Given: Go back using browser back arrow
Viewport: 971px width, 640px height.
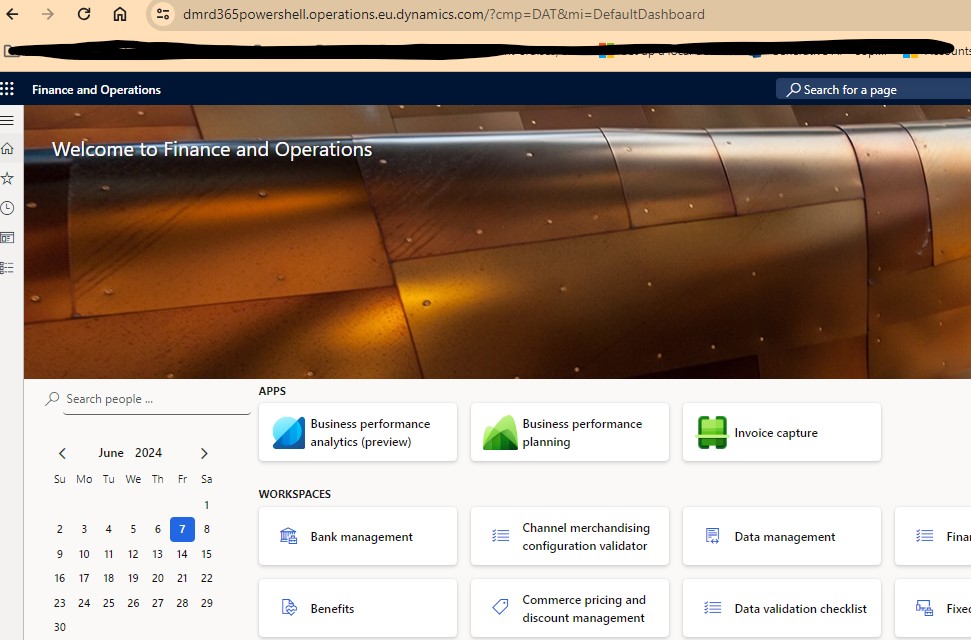Looking at the screenshot, I should [x=12, y=14].
